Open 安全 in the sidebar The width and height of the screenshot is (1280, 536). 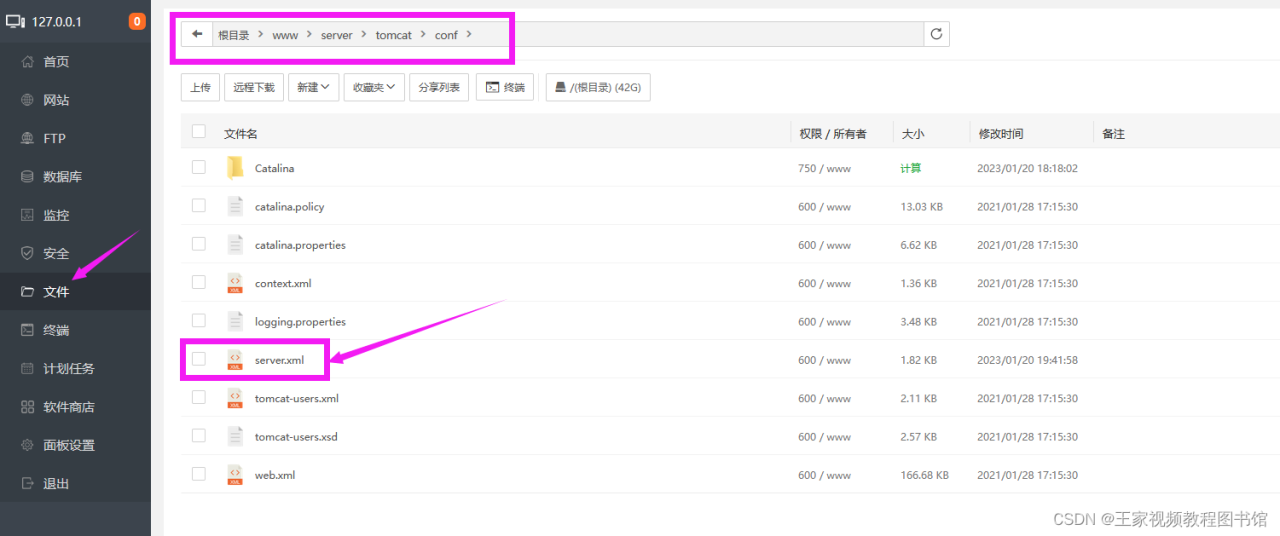pos(75,253)
